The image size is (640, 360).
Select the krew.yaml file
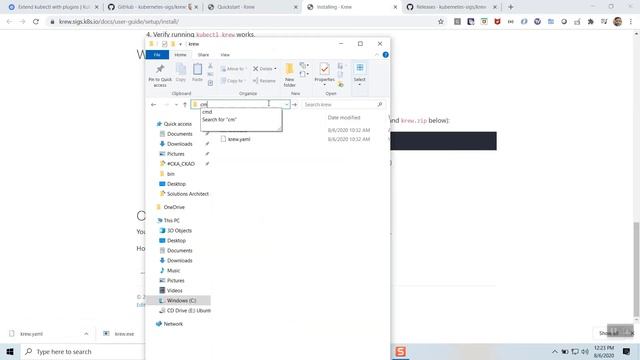tap(239, 139)
